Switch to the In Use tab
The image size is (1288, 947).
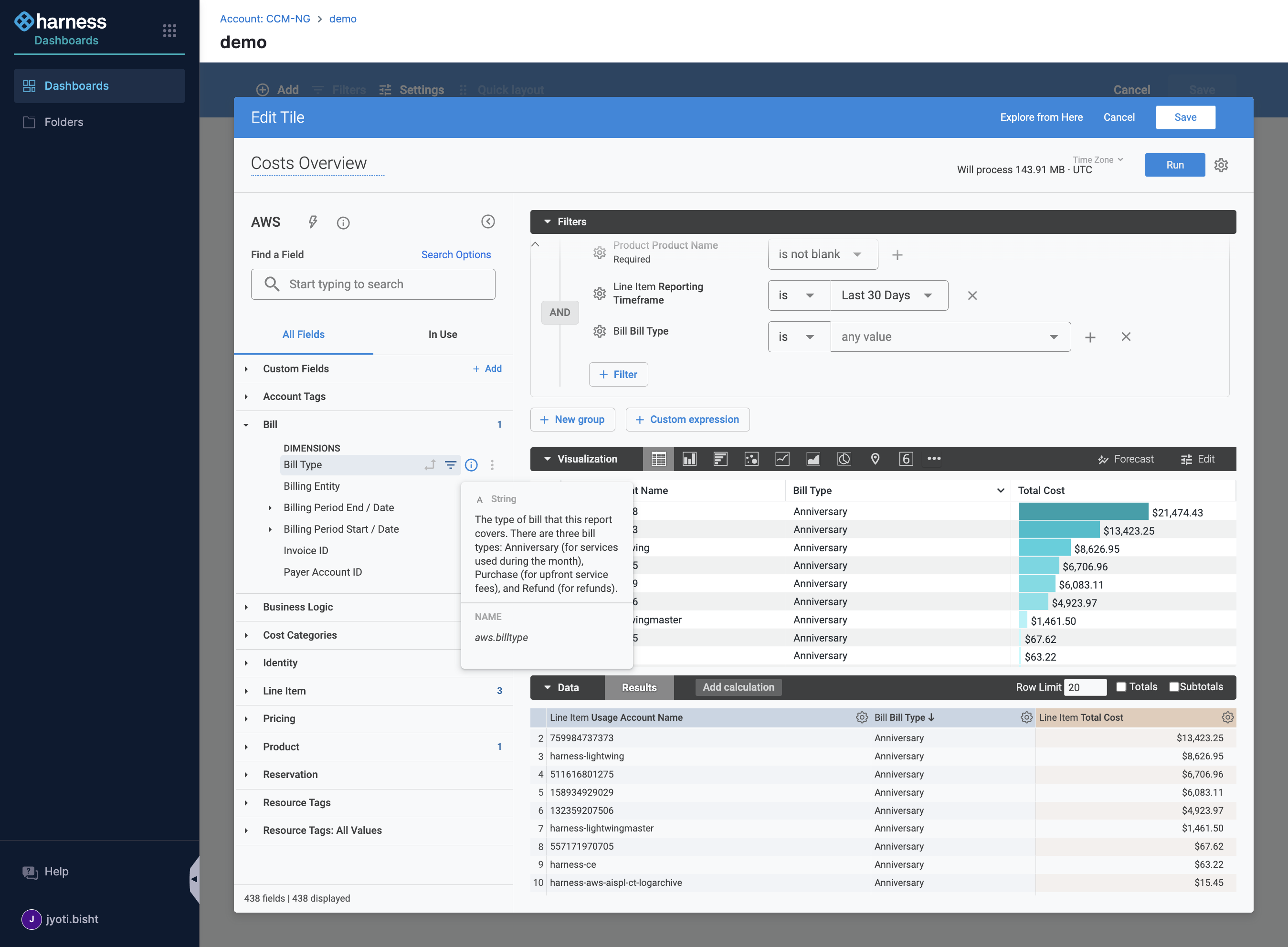[443, 335]
